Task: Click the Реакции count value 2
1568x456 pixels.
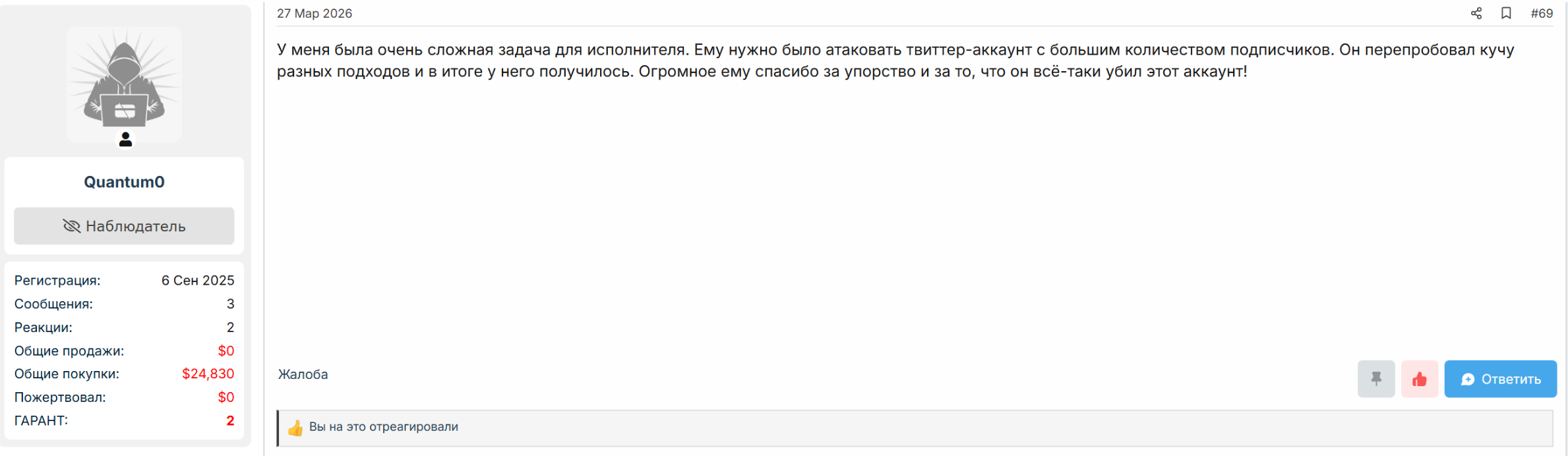Action: (x=230, y=328)
